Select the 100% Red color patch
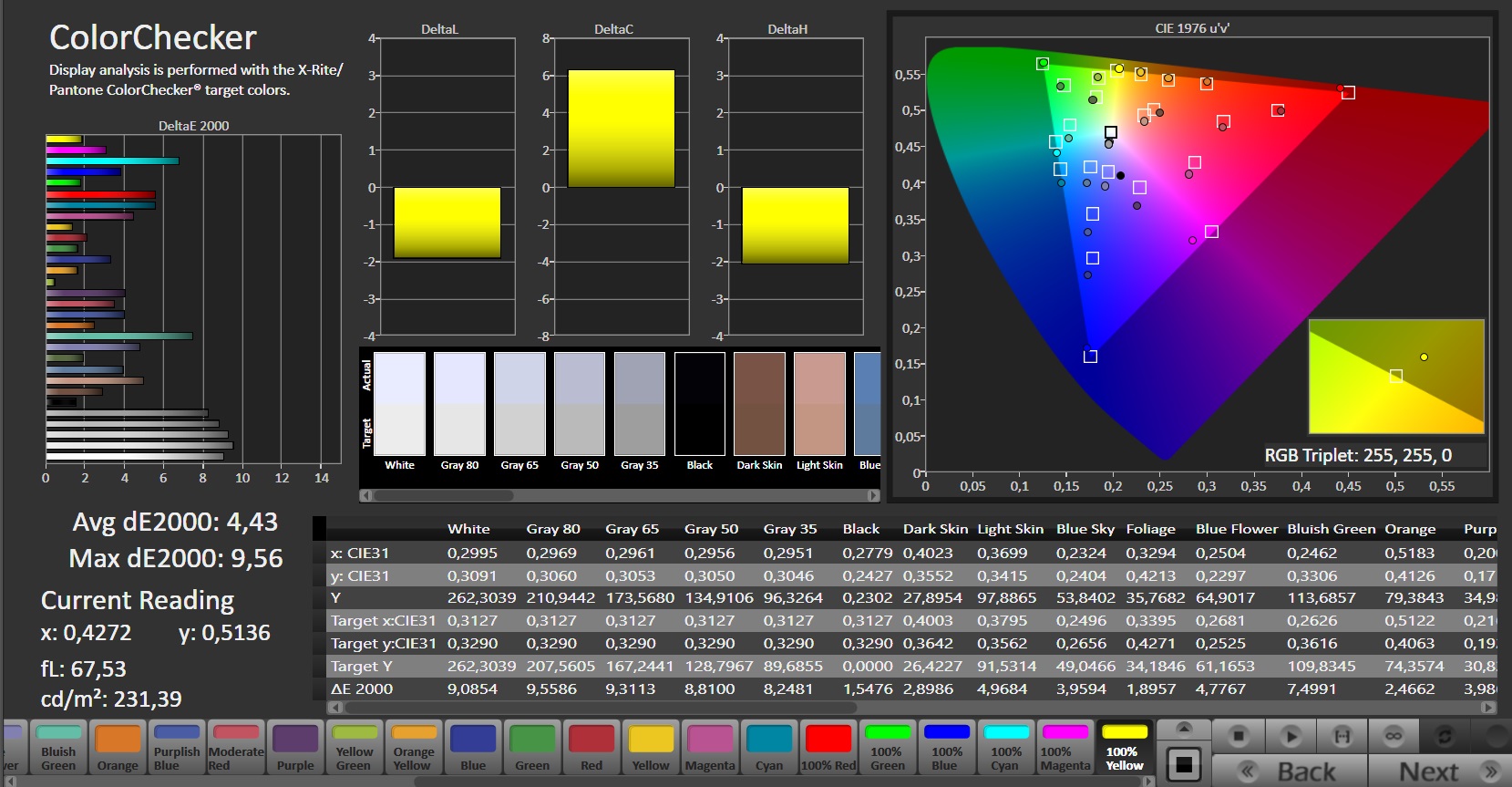The width and height of the screenshot is (1512, 787). (x=828, y=748)
